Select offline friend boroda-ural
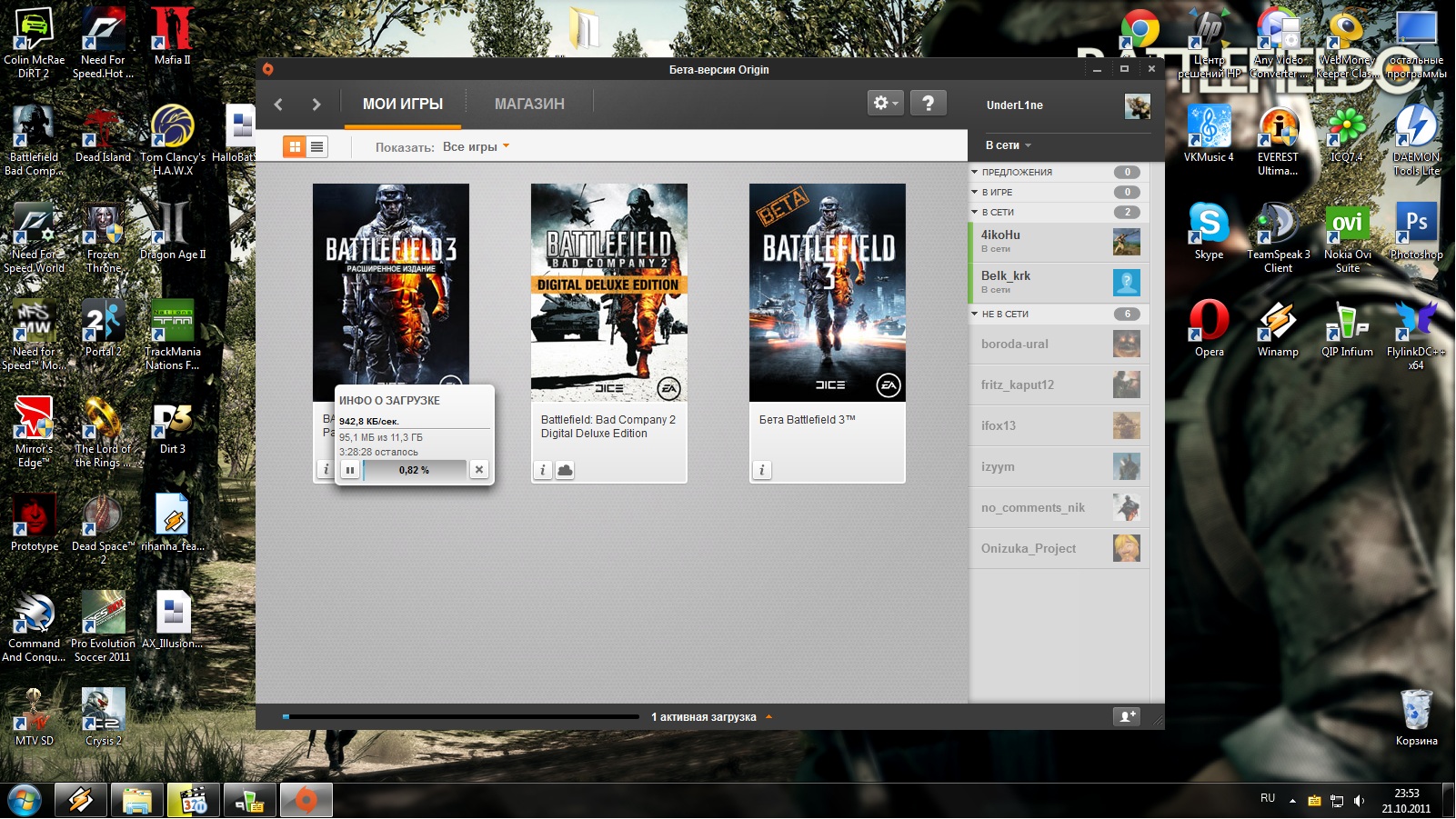 pos(1059,344)
